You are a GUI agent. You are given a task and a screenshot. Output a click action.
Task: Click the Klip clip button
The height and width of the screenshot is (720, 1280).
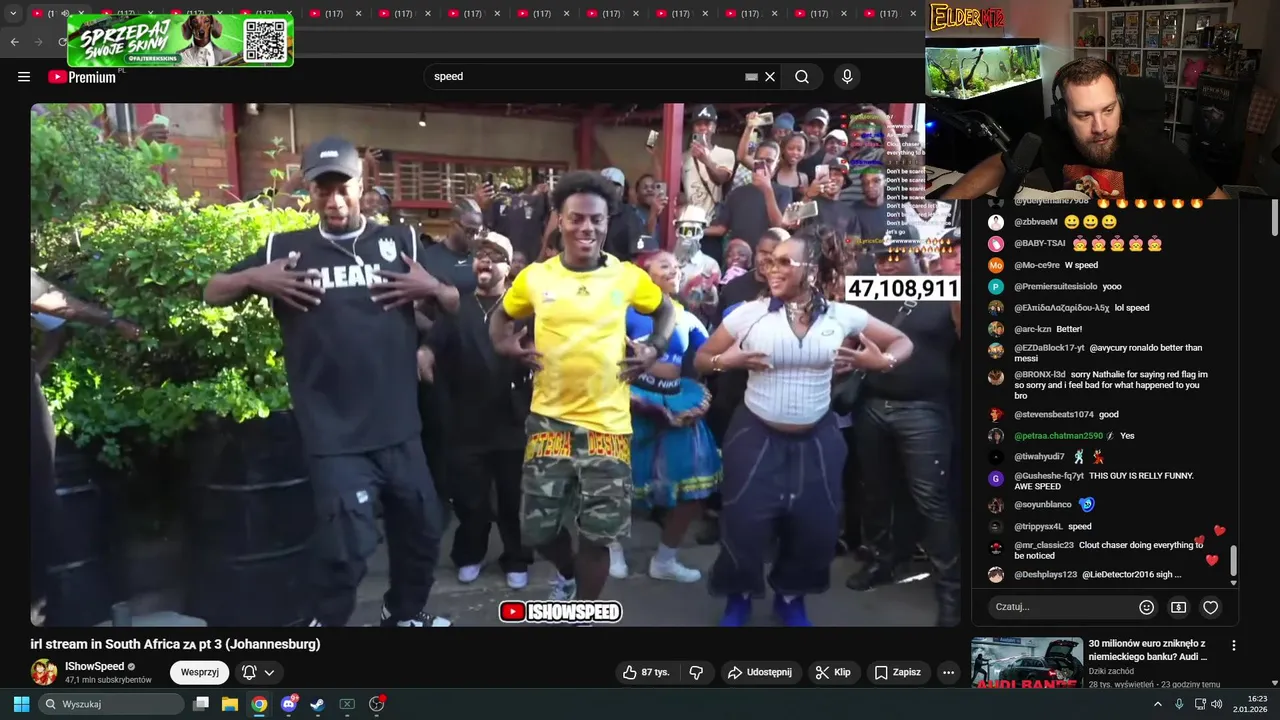click(832, 672)
